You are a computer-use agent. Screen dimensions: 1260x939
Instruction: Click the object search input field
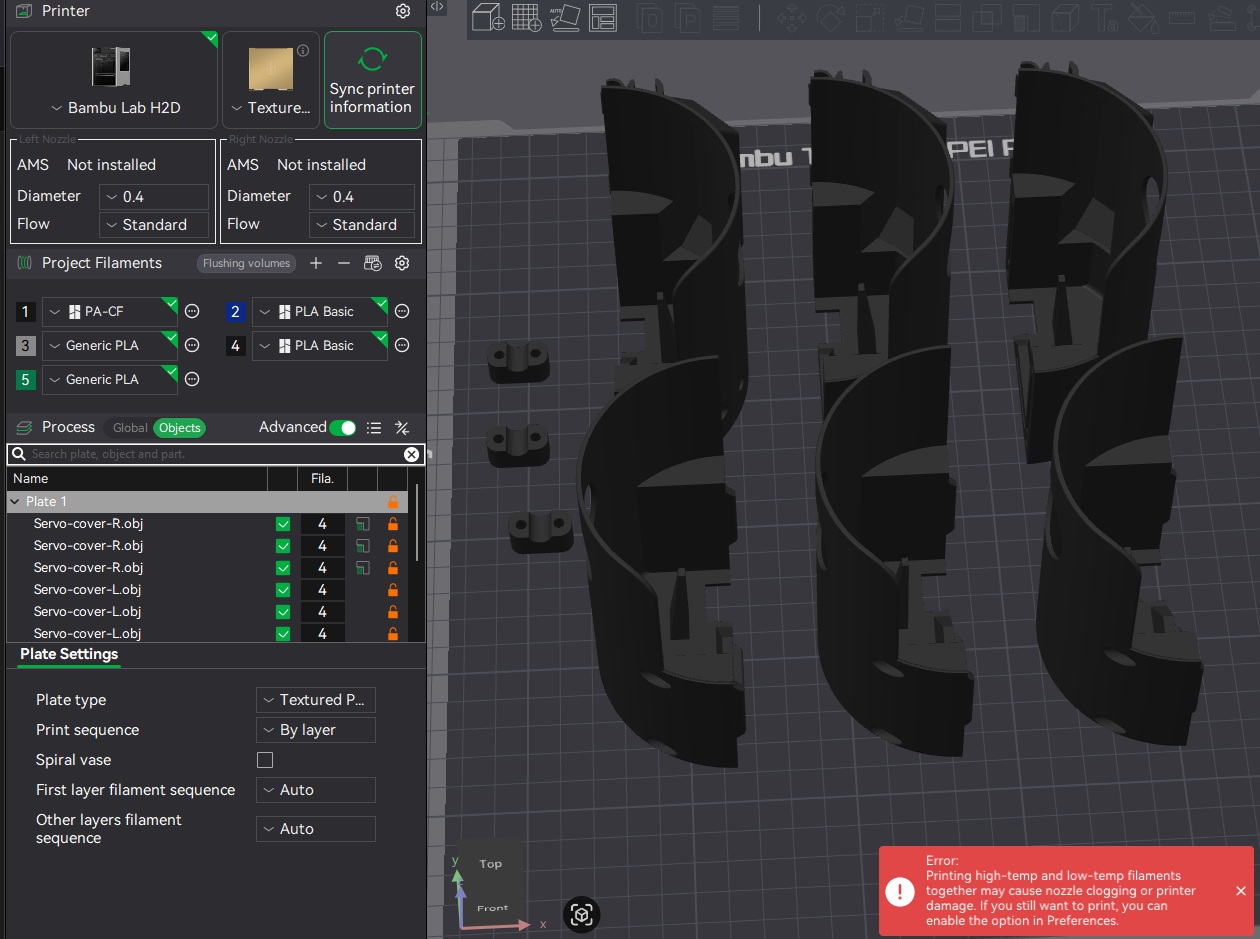pyautogui.click(x=215, y=454)
